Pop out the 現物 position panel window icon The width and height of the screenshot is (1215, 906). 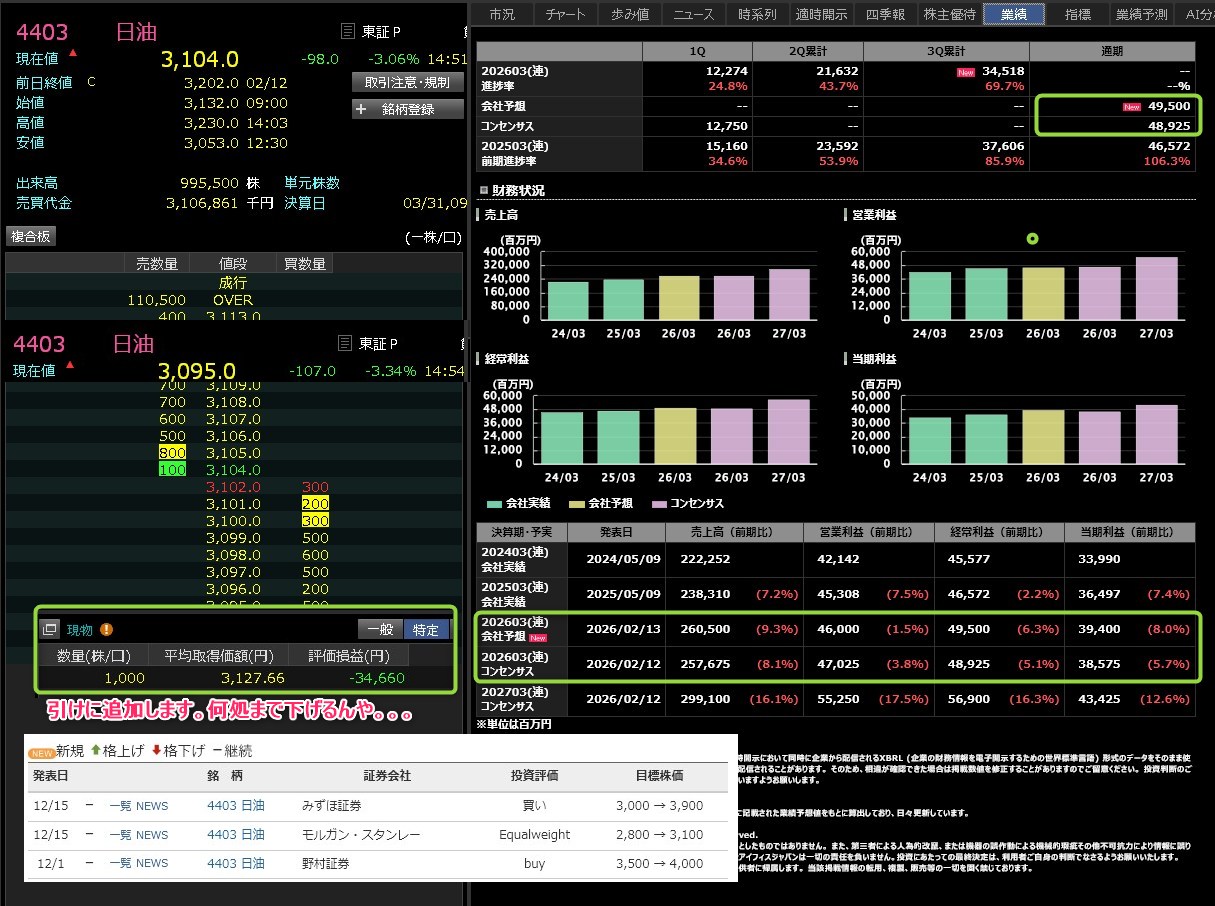coord(50,629)
